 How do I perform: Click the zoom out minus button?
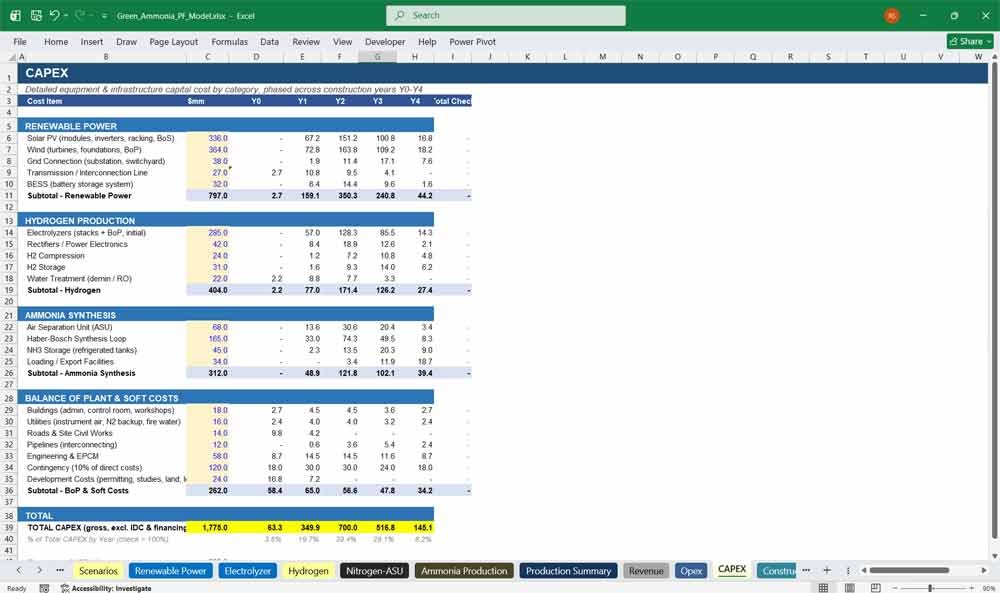(x=894, y=588)
